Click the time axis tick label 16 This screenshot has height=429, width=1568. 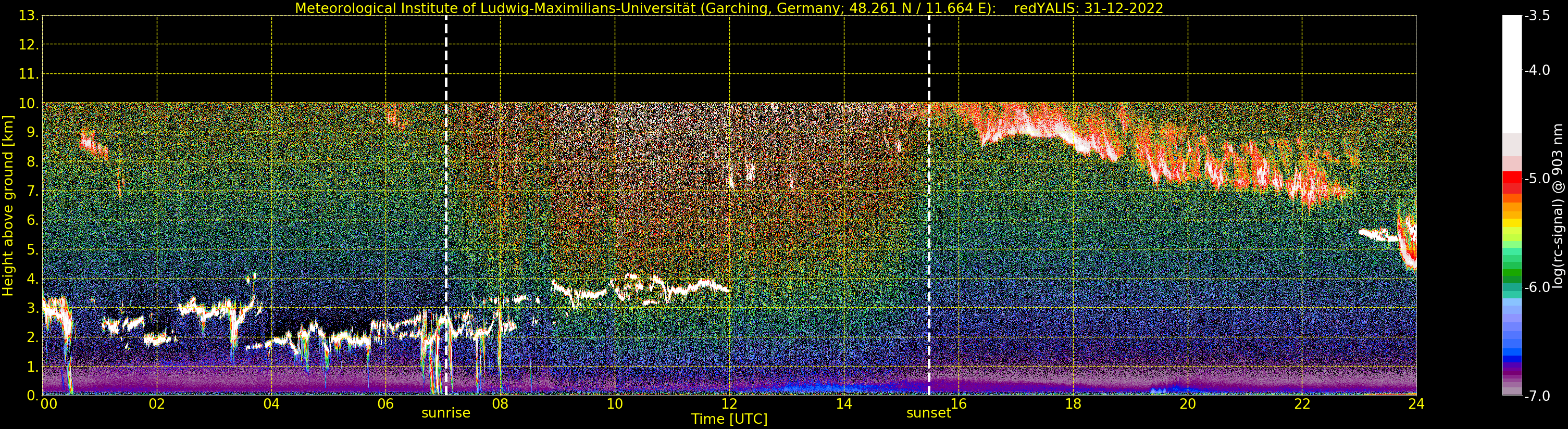coord(959,404)
